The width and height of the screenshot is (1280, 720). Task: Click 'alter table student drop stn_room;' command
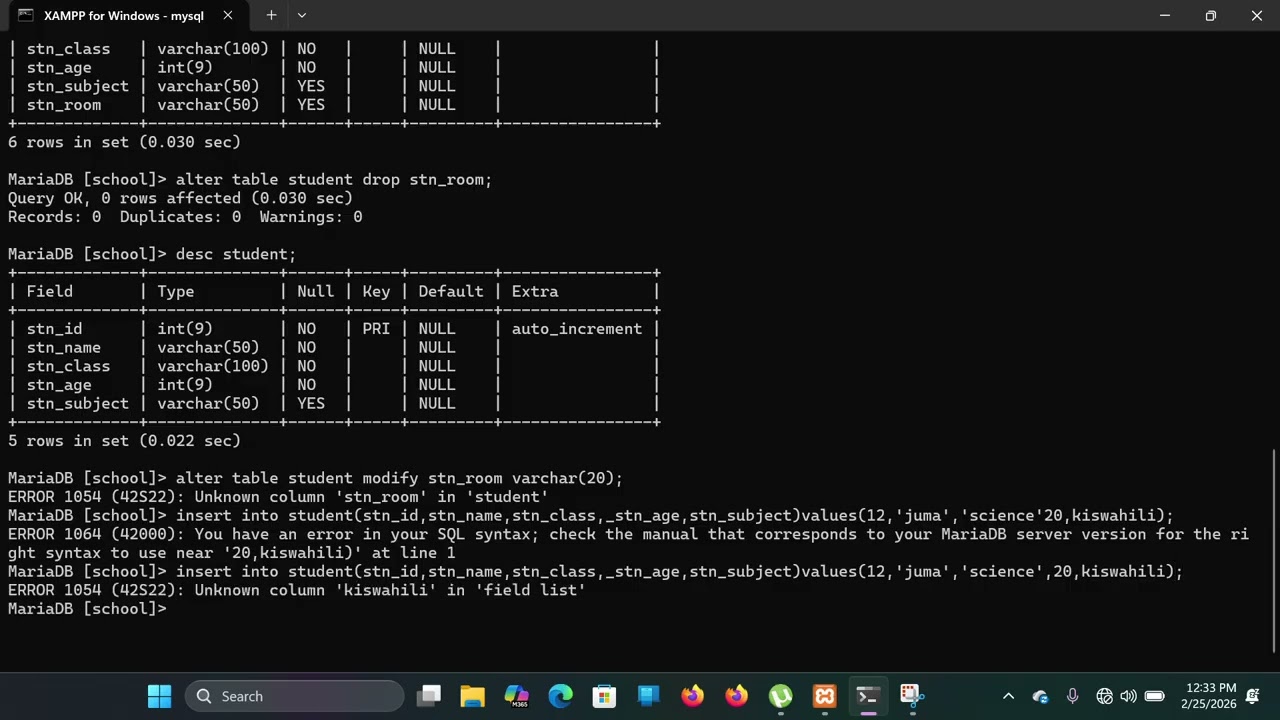point(334,180)
